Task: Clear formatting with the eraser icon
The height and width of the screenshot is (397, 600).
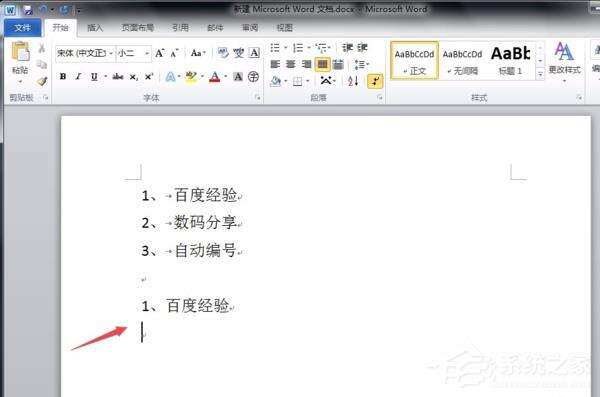Action: (x=223, y=53)
